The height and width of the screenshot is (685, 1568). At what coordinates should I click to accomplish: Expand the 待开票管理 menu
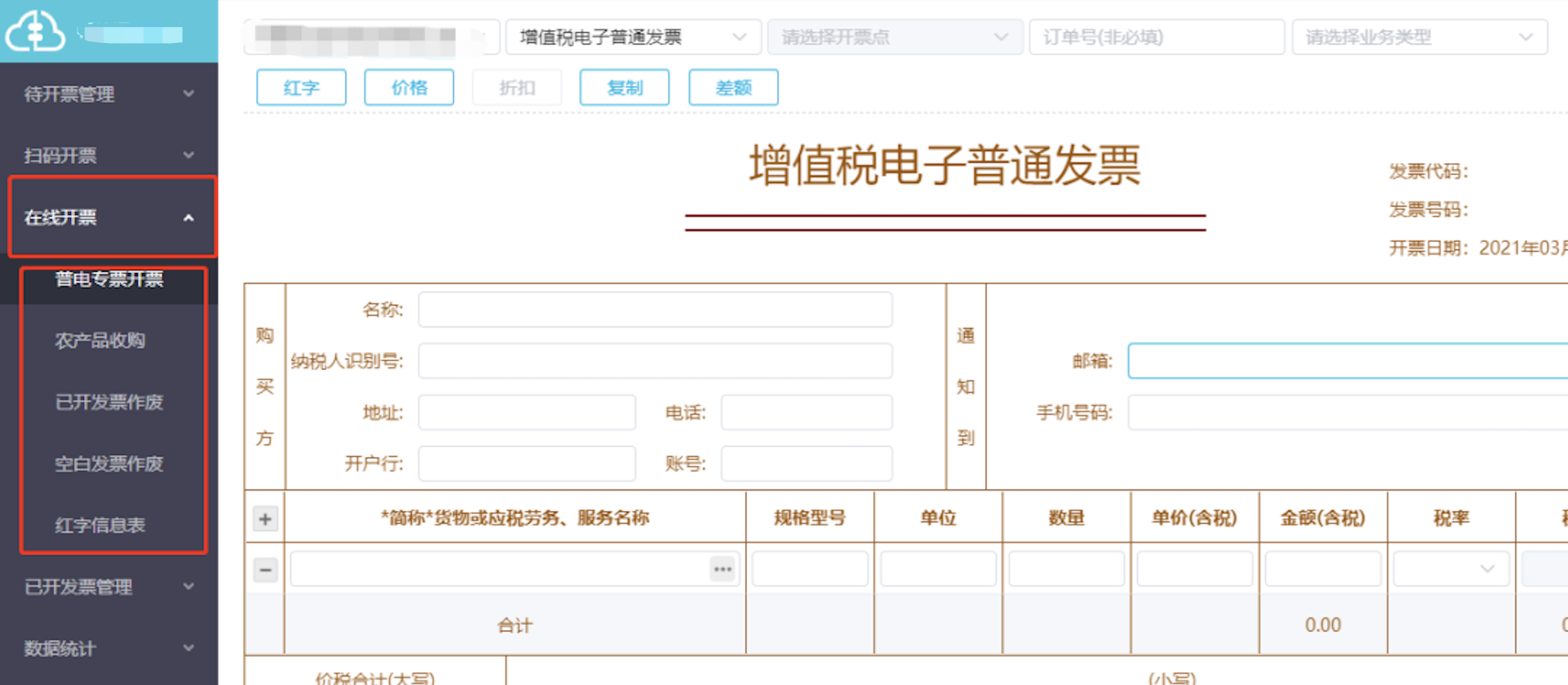click(x=109, y=94)
